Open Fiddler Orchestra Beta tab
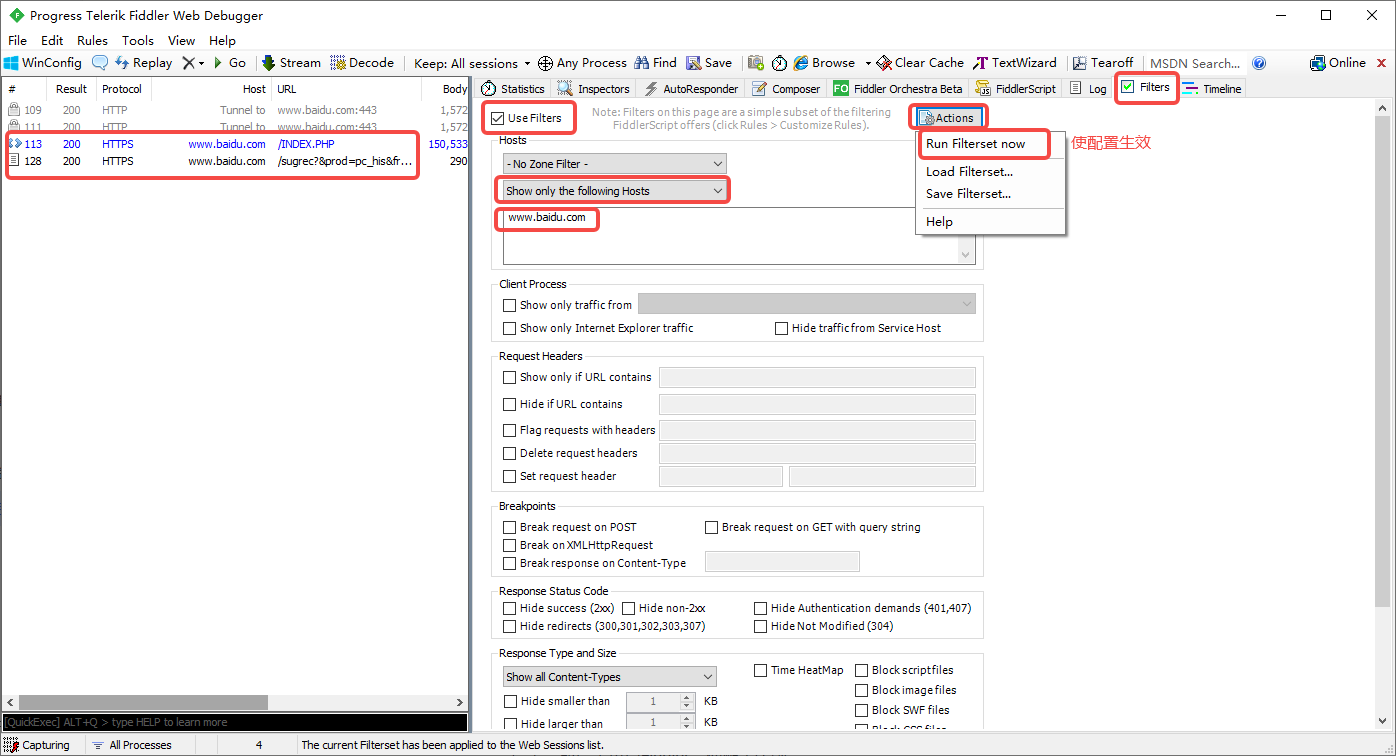 pyautogui.click(x=898, y=89)
